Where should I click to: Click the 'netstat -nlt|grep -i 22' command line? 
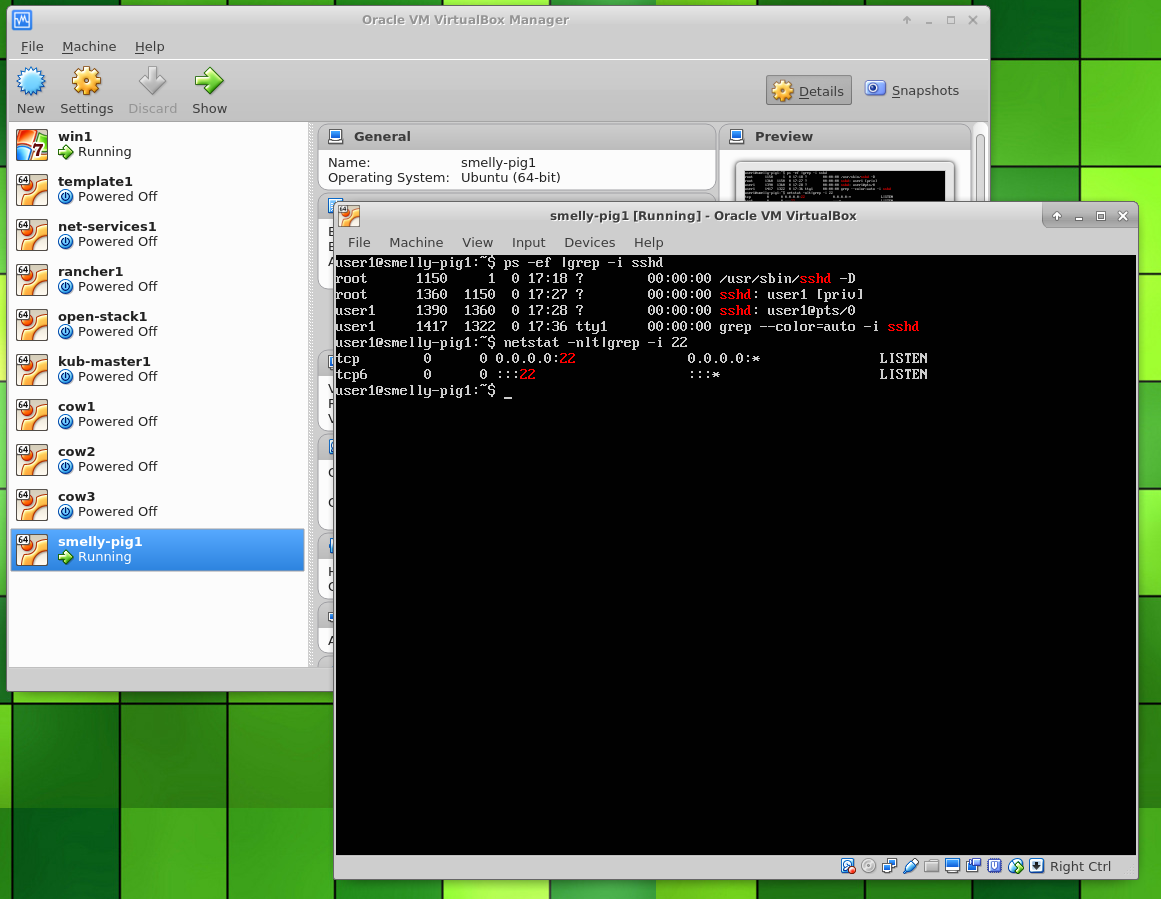click(511, 343)
